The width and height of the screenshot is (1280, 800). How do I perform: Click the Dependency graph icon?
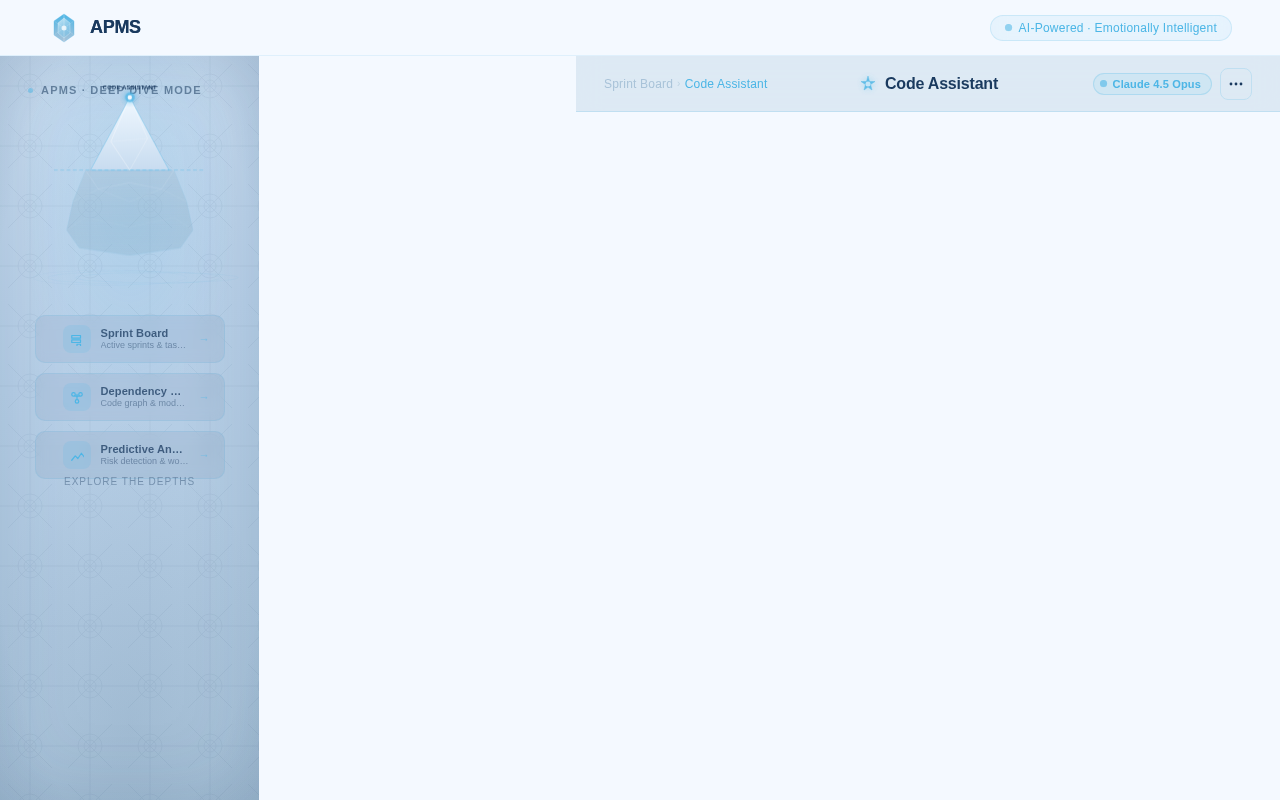click(76, 397)
